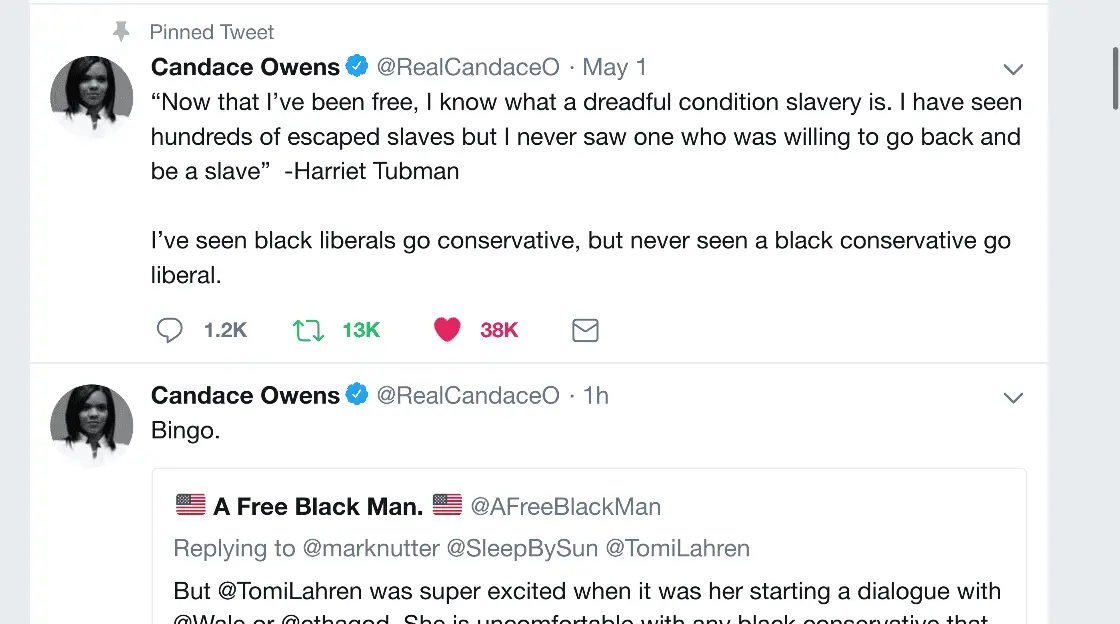Click the pin icon beside Pinned Tweet
Viewport: 1120px width, 624px height.
click(x=121, y=32)
